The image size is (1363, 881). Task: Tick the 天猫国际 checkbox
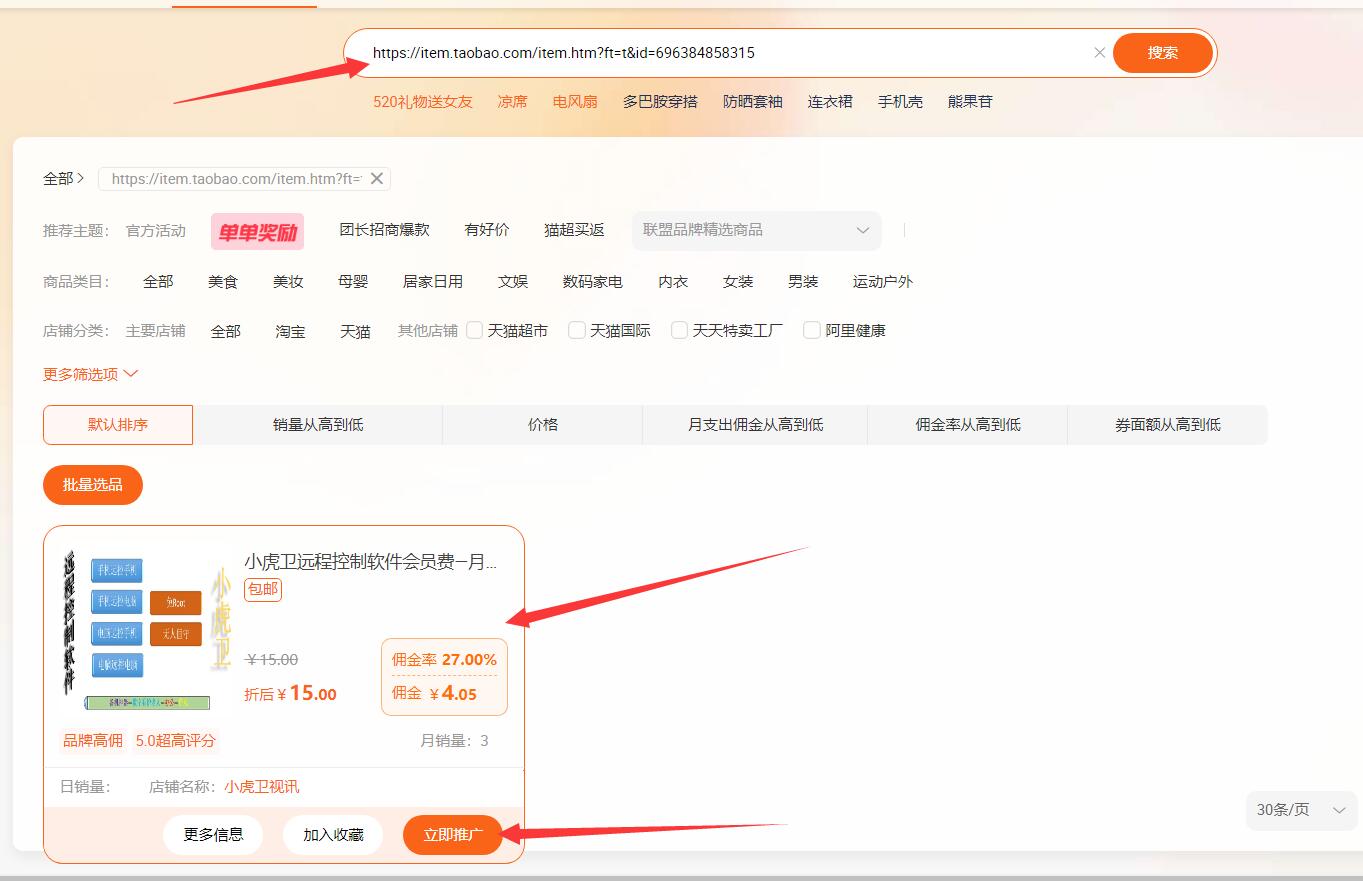(x=577, y=330)
